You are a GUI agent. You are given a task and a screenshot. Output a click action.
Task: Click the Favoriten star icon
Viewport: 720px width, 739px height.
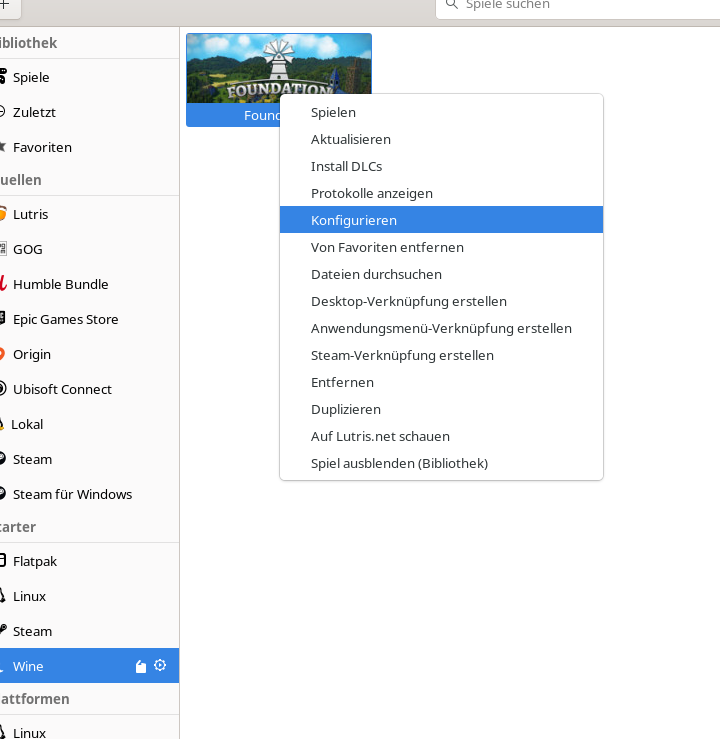coord(3,147)
